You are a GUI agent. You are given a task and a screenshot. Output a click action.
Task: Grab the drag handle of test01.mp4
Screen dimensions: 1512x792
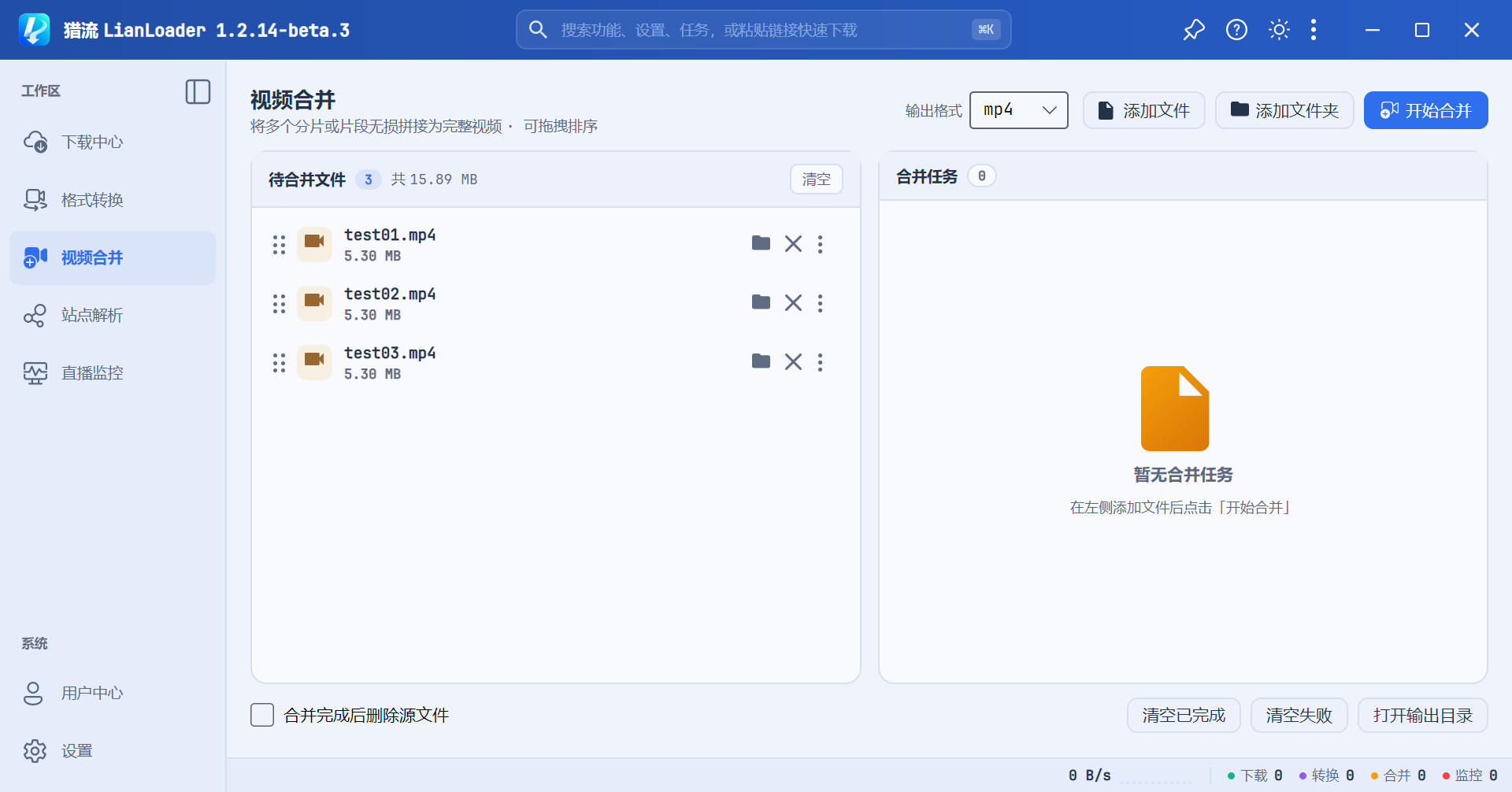pyautogui.click(x=279, y=245)
